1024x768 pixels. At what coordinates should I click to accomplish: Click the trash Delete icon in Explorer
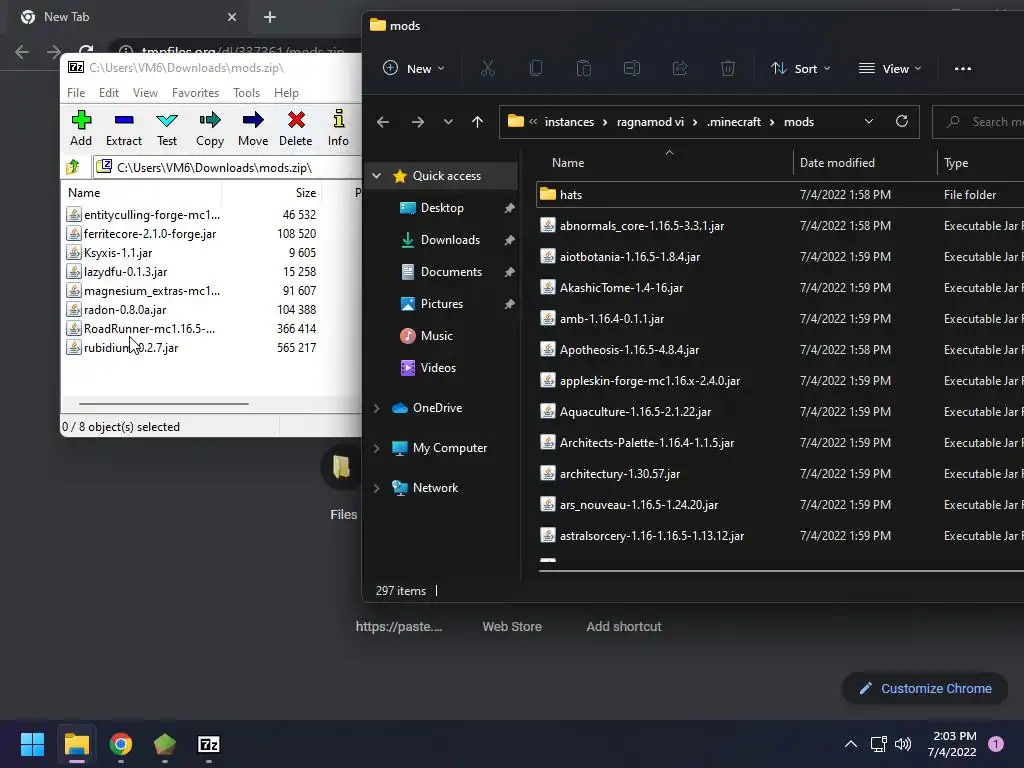(728, 68)
